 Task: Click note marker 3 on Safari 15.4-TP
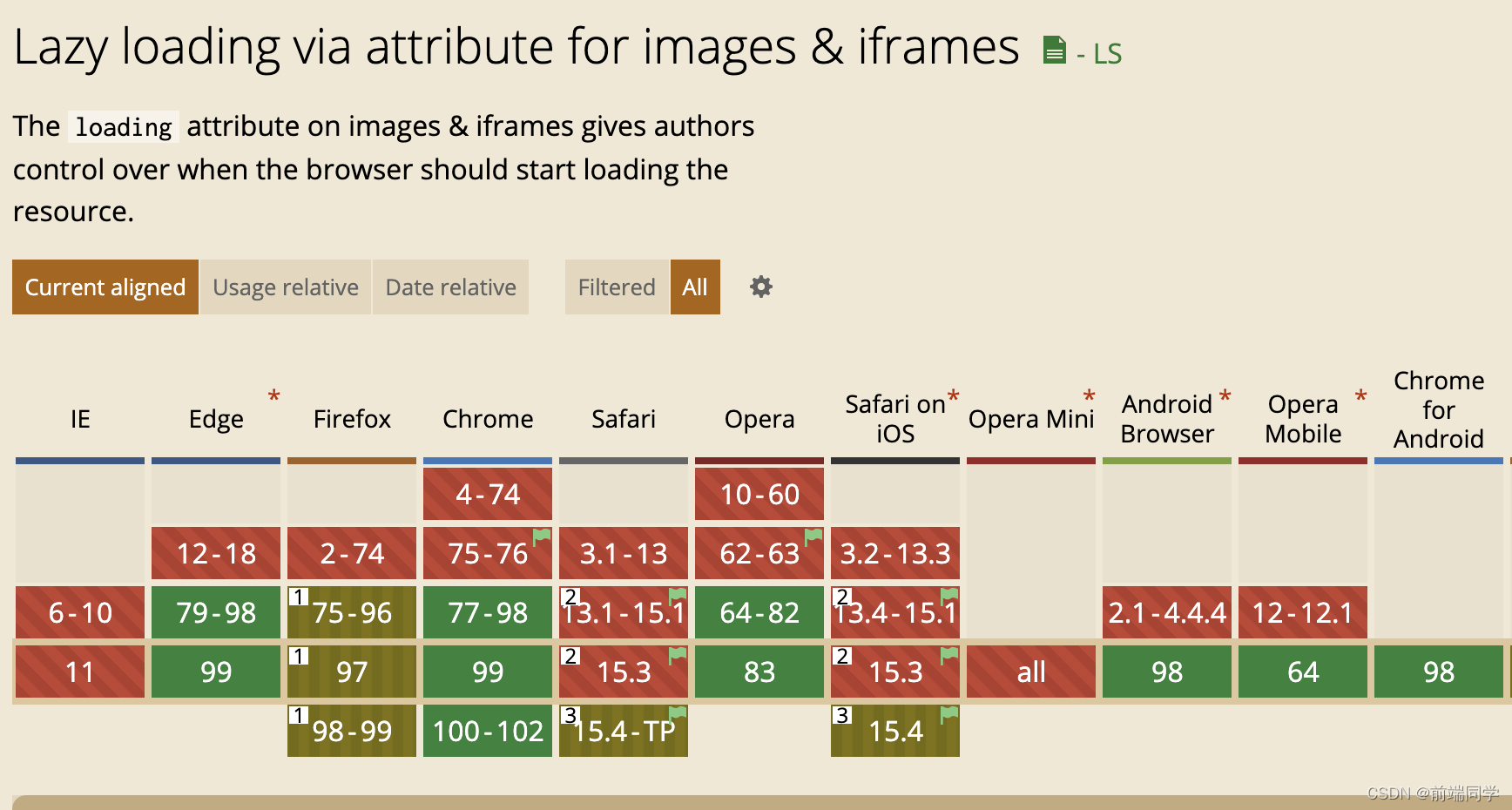(570, 715)
